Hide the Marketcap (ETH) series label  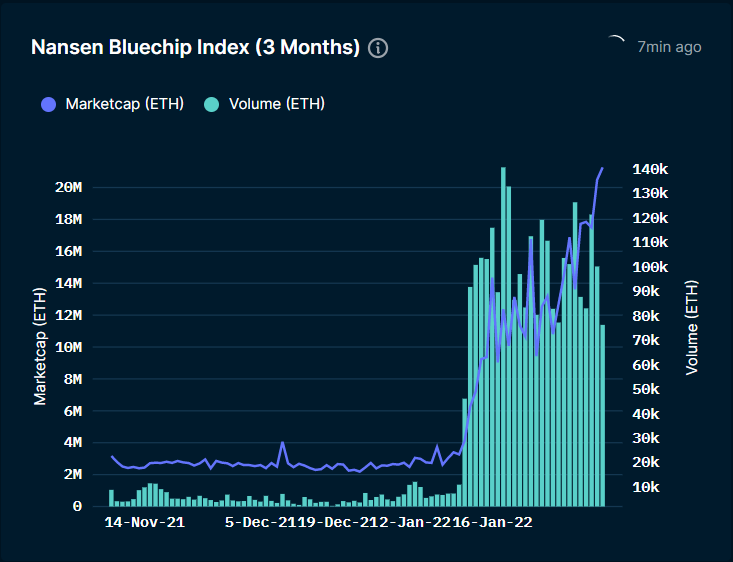pyautogui.click(x=125, y=104)
